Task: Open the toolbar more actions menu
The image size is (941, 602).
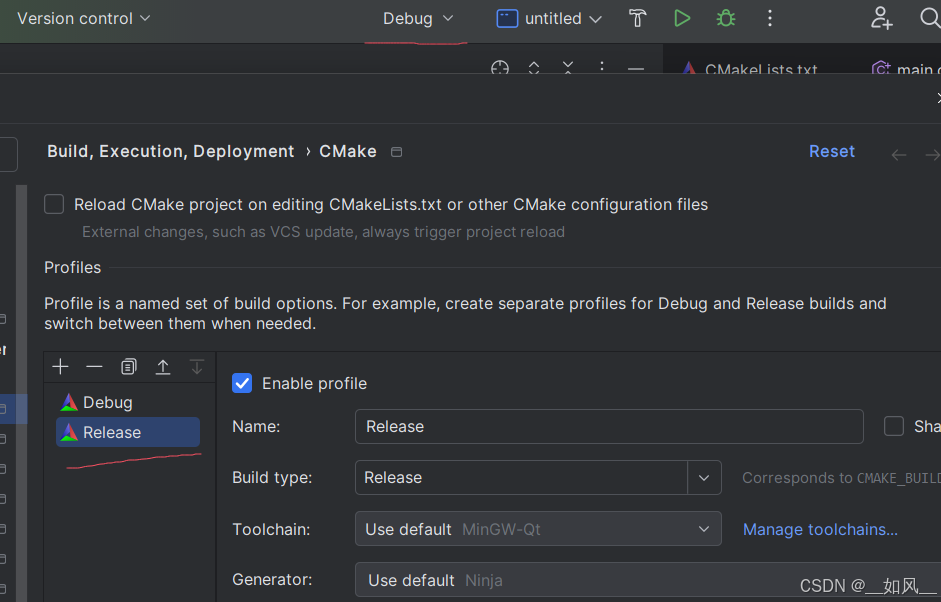Action: coord(769,18)
